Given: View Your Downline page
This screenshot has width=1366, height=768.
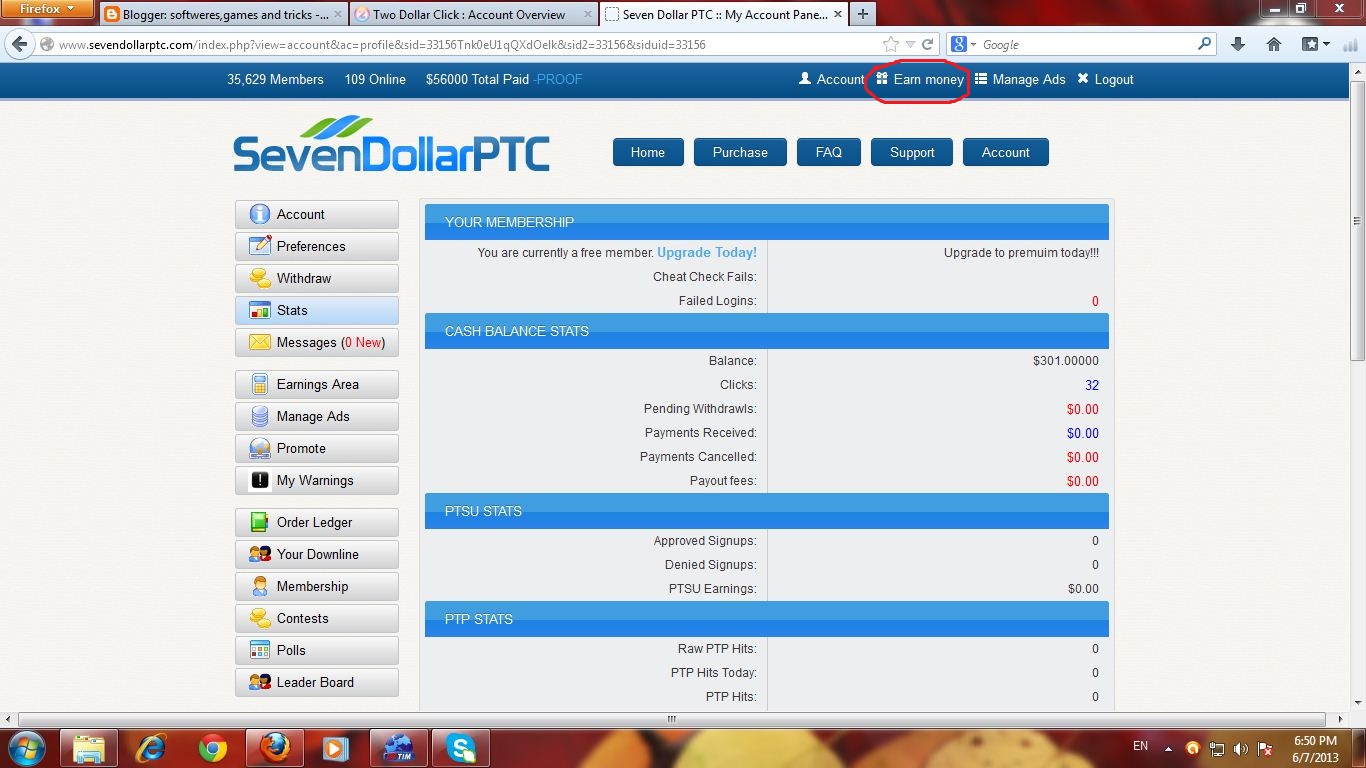Looking at the screenshot, I should tap(316, 554).
